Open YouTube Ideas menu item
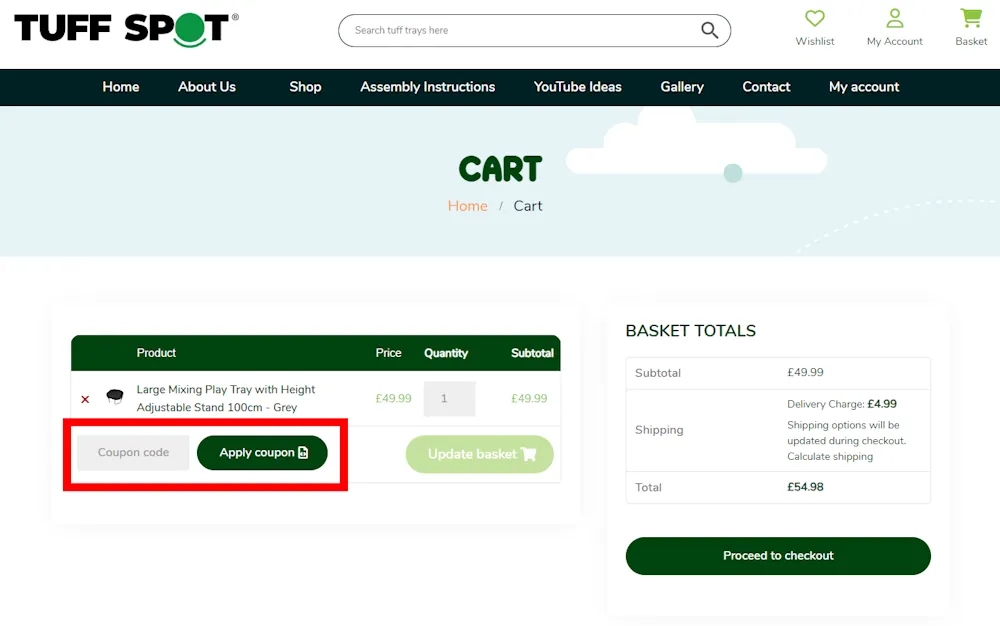This screenshot has height=626, width=1000. [x=577, y=87]
